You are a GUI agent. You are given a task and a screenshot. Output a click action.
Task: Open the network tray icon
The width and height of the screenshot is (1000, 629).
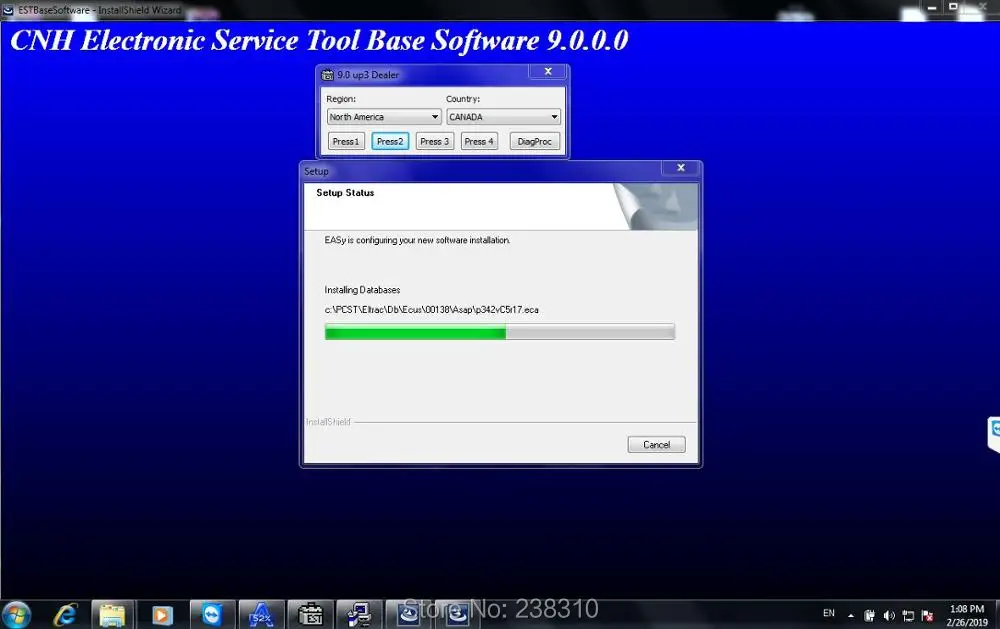[908, 616]
